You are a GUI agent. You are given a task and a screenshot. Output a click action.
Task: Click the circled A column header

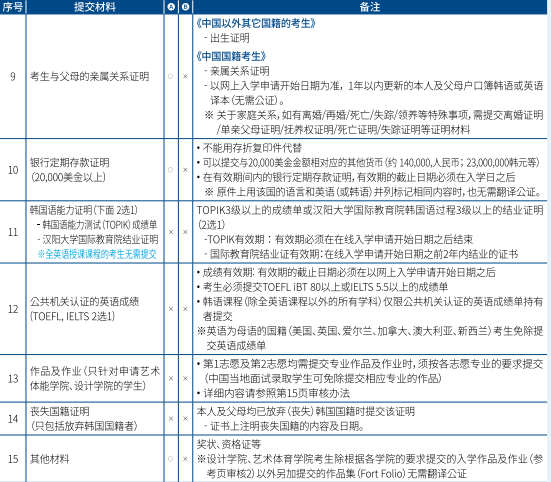171,7
